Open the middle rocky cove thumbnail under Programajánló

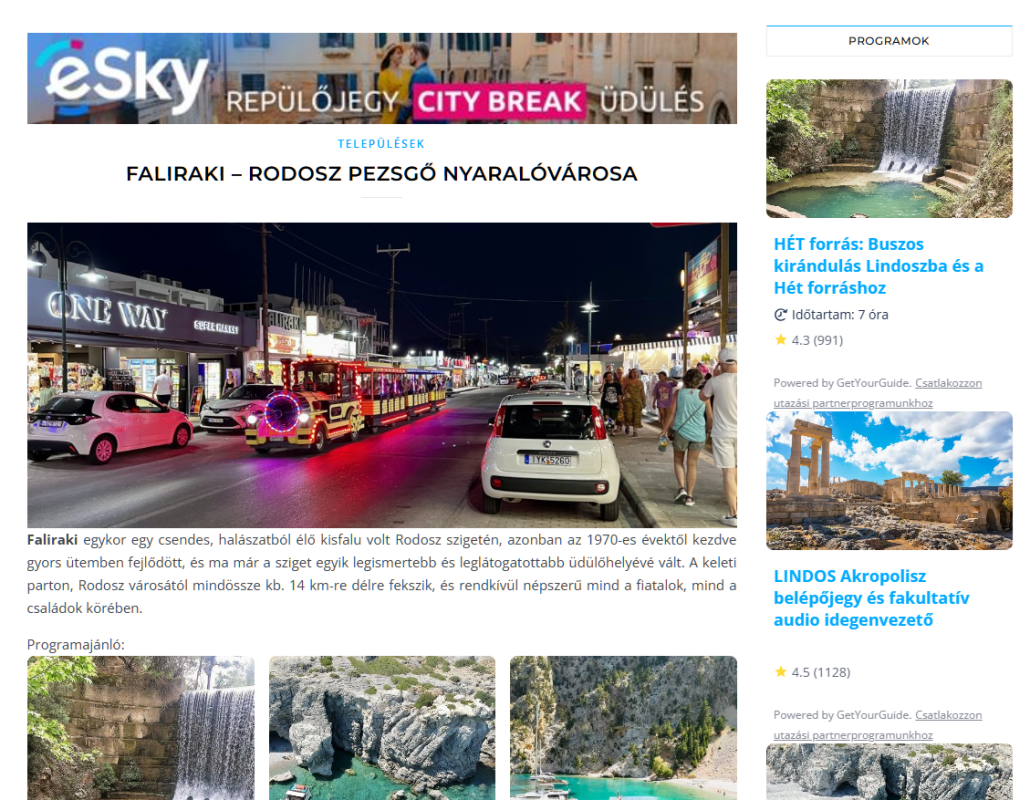point(381,727)
